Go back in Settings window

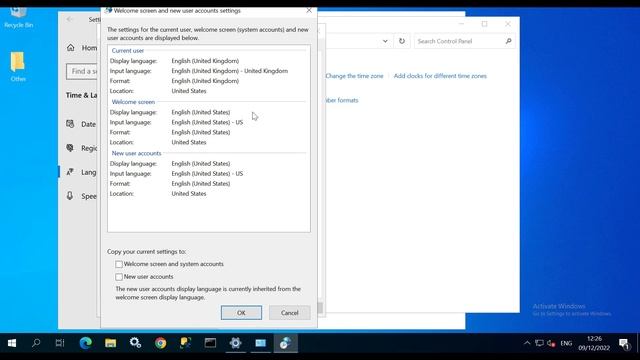(x=69, y=19)
